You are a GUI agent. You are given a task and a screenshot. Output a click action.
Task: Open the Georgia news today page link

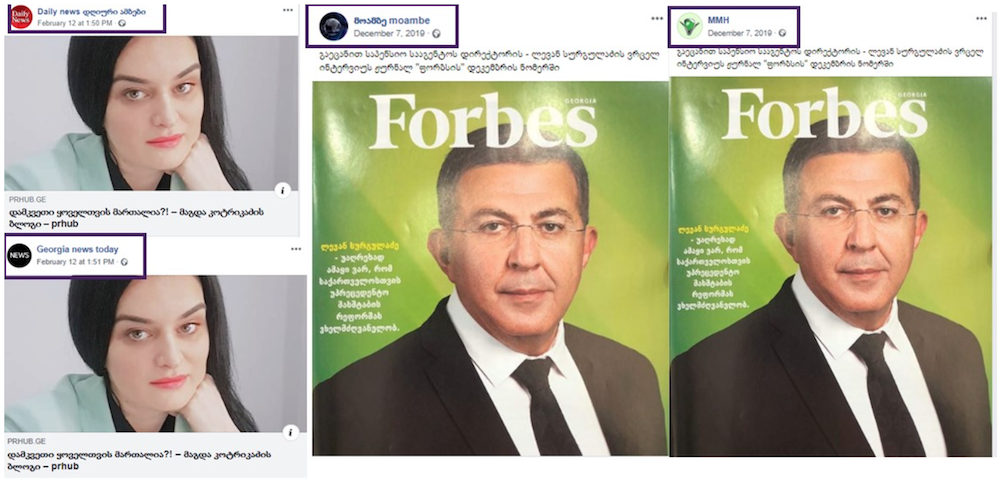point(77,249)
